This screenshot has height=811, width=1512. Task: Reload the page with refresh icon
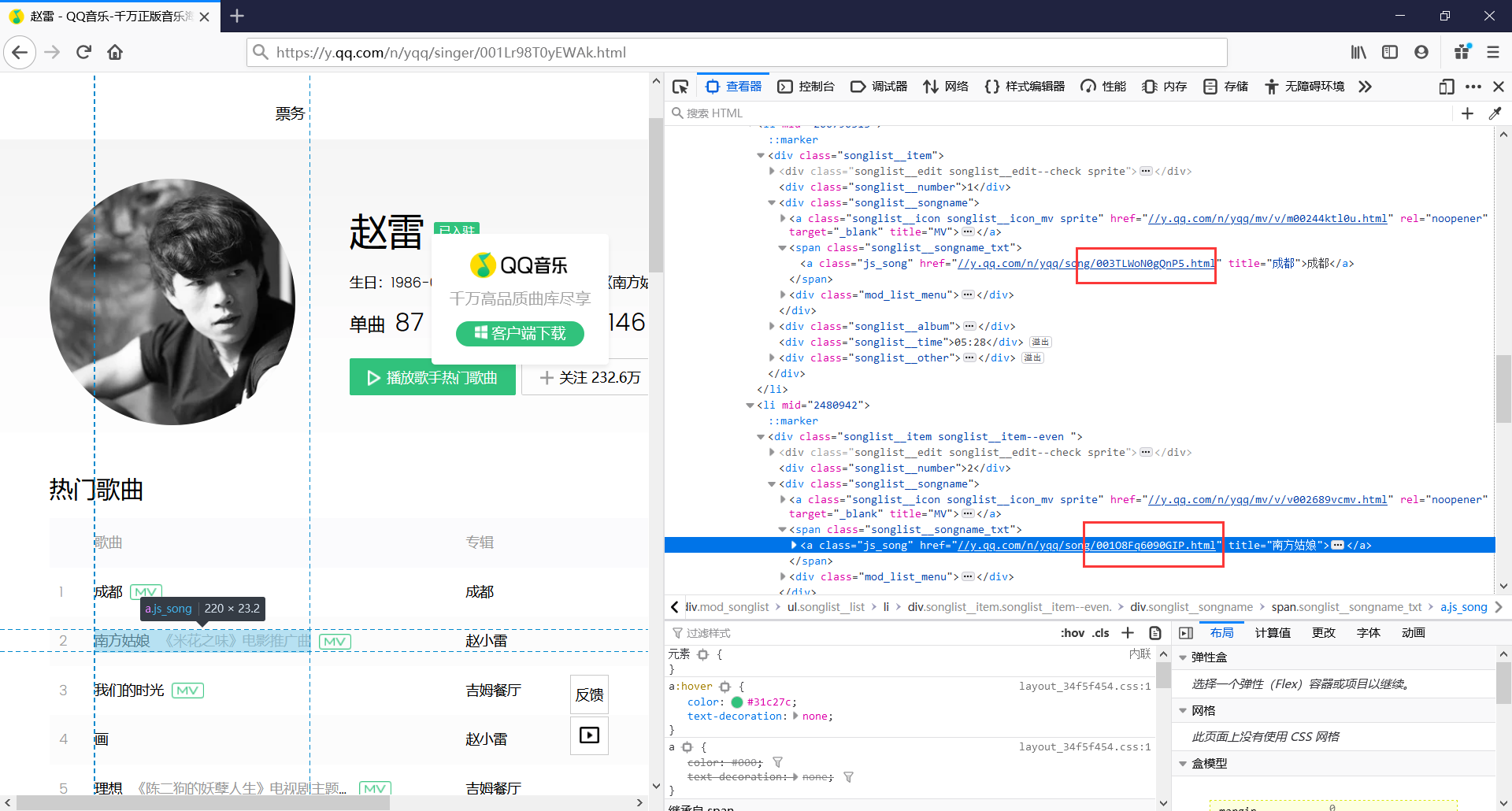pos(83,53)
